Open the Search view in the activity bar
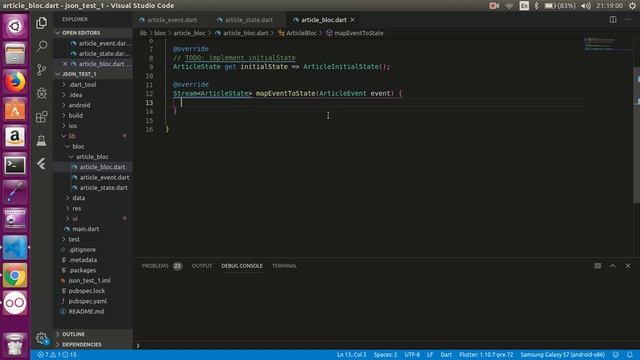This screenshot has height=360, width=640. click(41, 46)
